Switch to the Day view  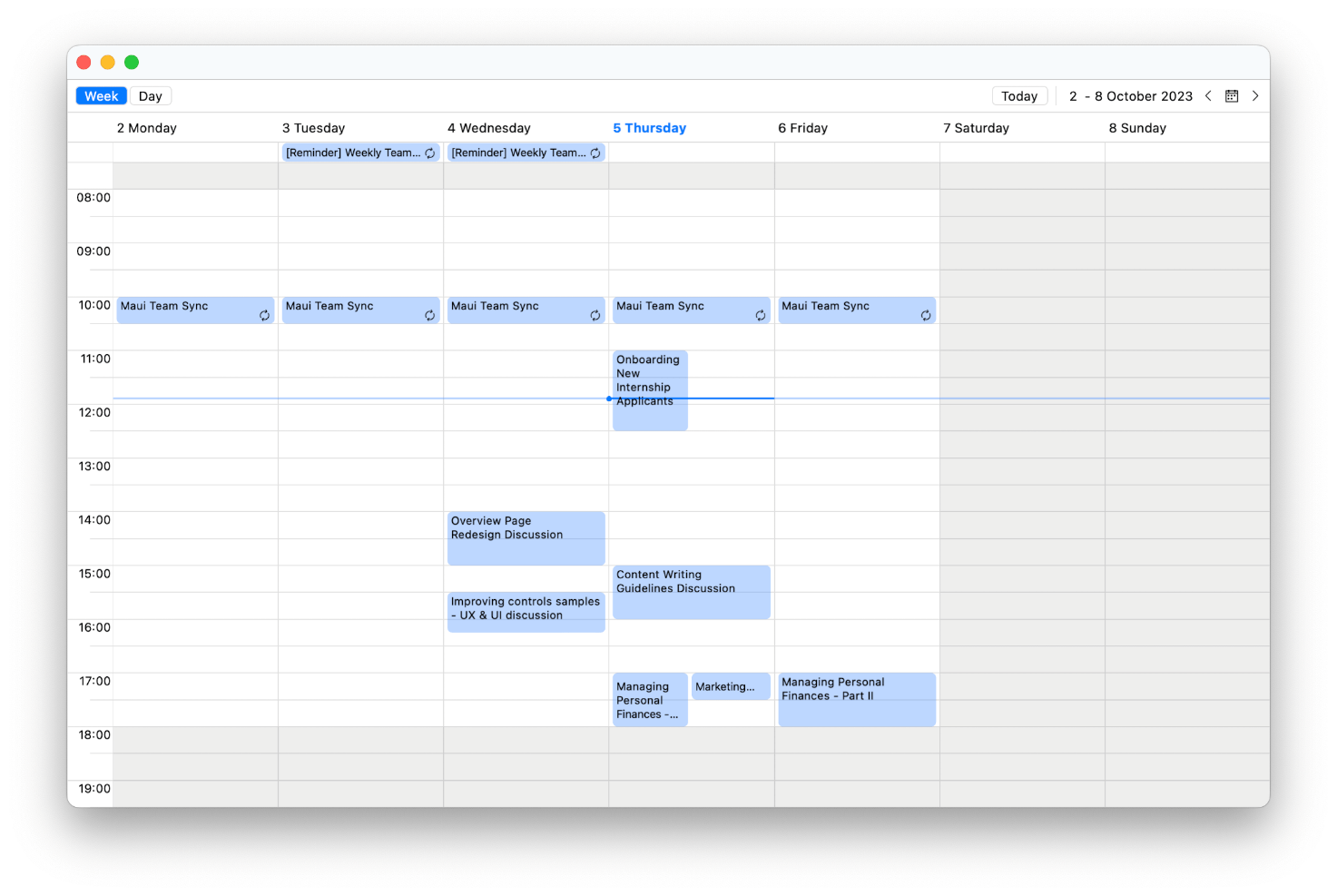click(151, 96)
